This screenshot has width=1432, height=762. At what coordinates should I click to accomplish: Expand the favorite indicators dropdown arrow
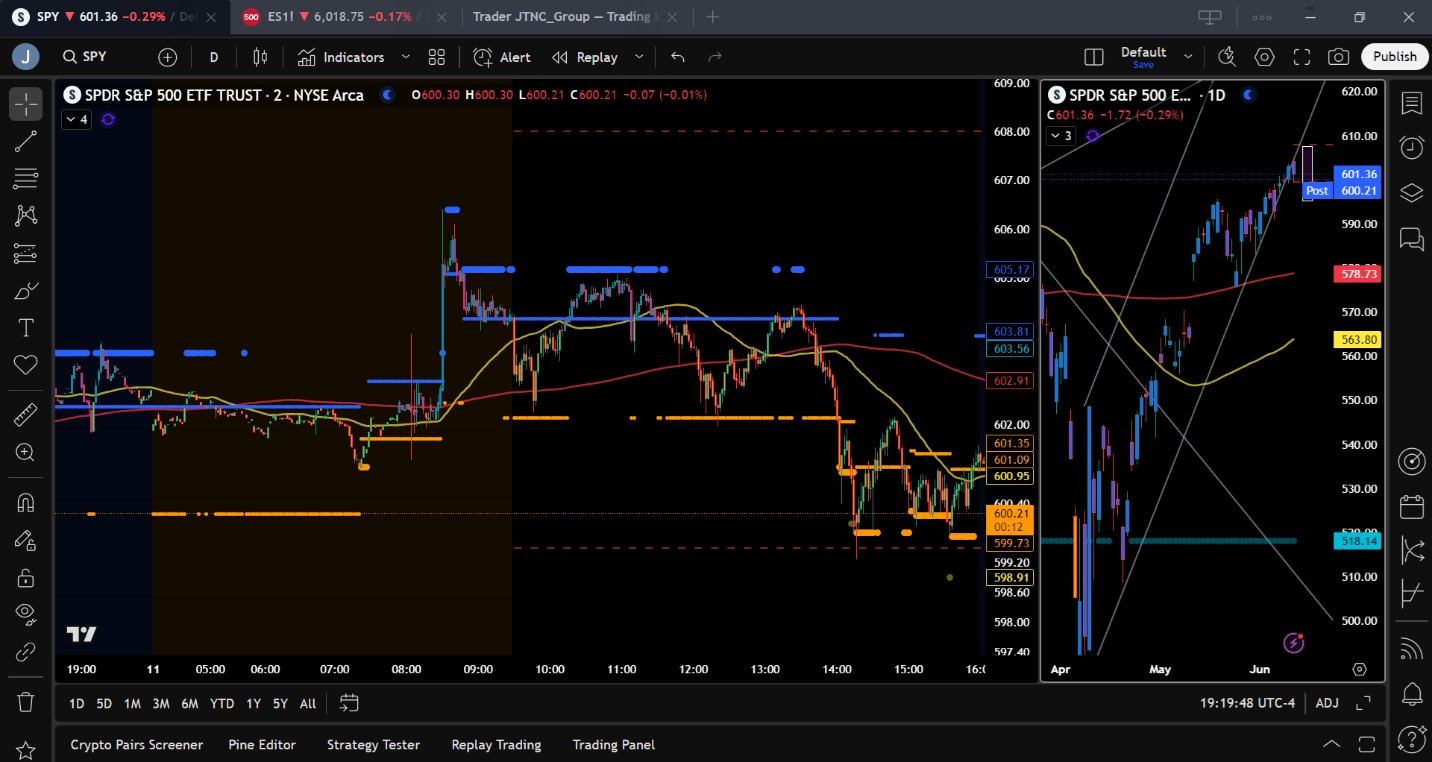point(405,57)
